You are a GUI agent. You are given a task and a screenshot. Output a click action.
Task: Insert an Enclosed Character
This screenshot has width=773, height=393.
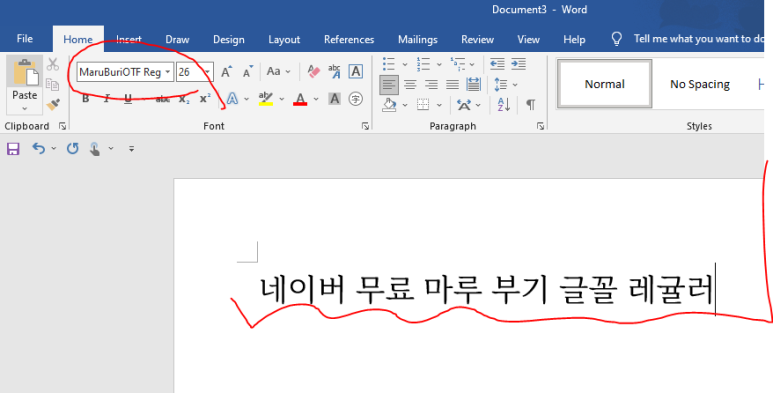click(x=355, y=99)
